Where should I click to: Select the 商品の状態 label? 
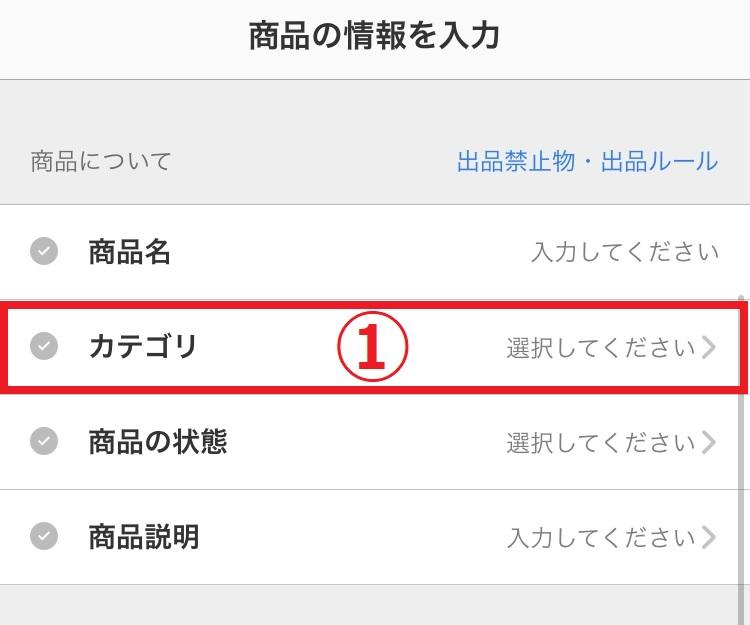[x=158, y=441]
